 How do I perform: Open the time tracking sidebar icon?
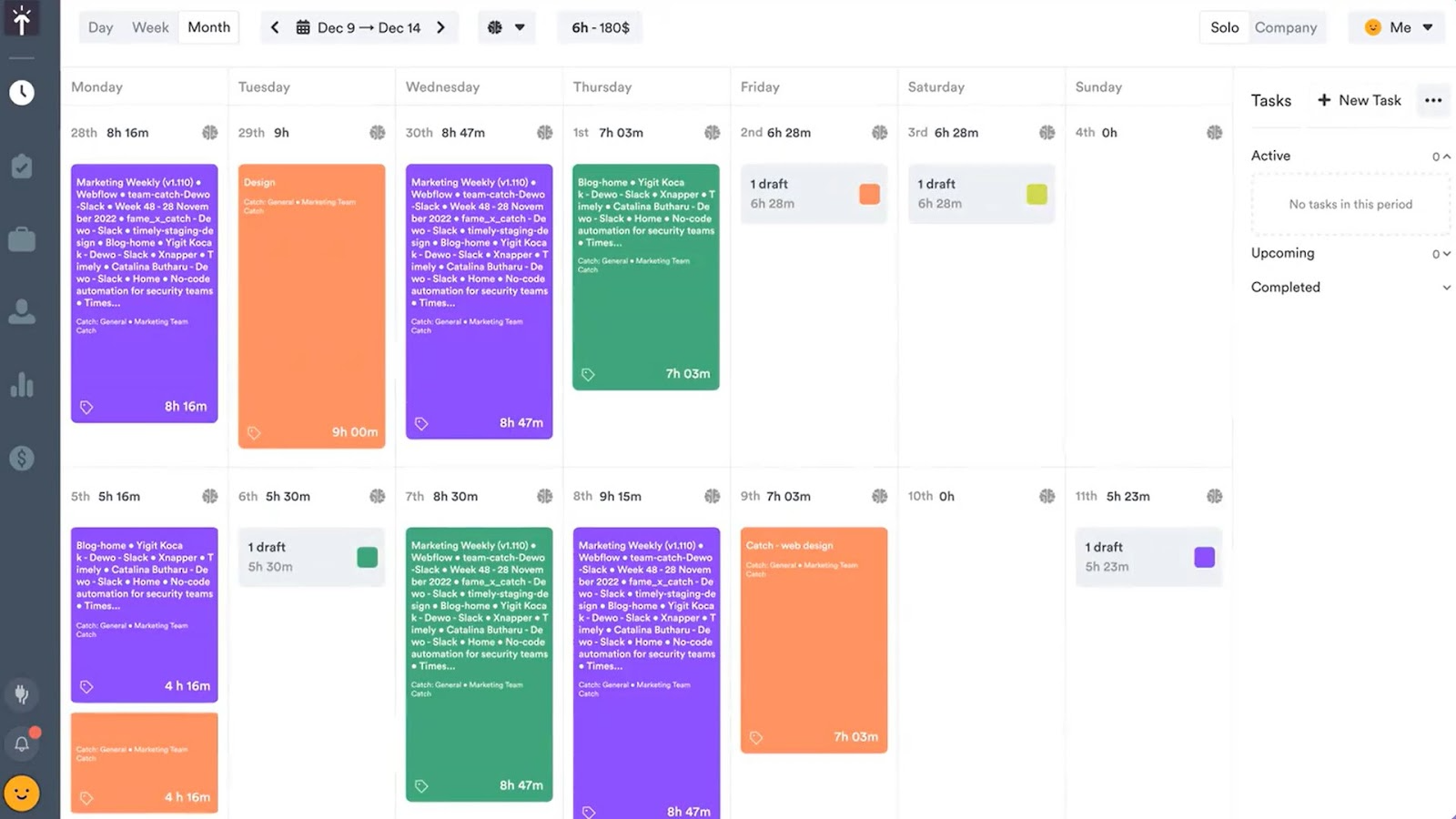(x=22, y=92)
